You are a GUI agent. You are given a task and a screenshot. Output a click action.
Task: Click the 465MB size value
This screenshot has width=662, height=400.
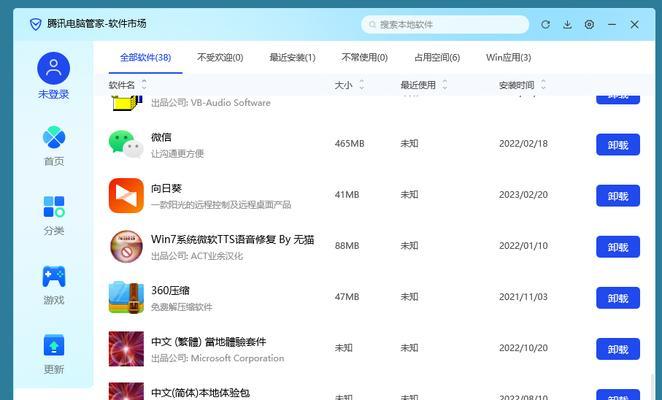[350, 144]
